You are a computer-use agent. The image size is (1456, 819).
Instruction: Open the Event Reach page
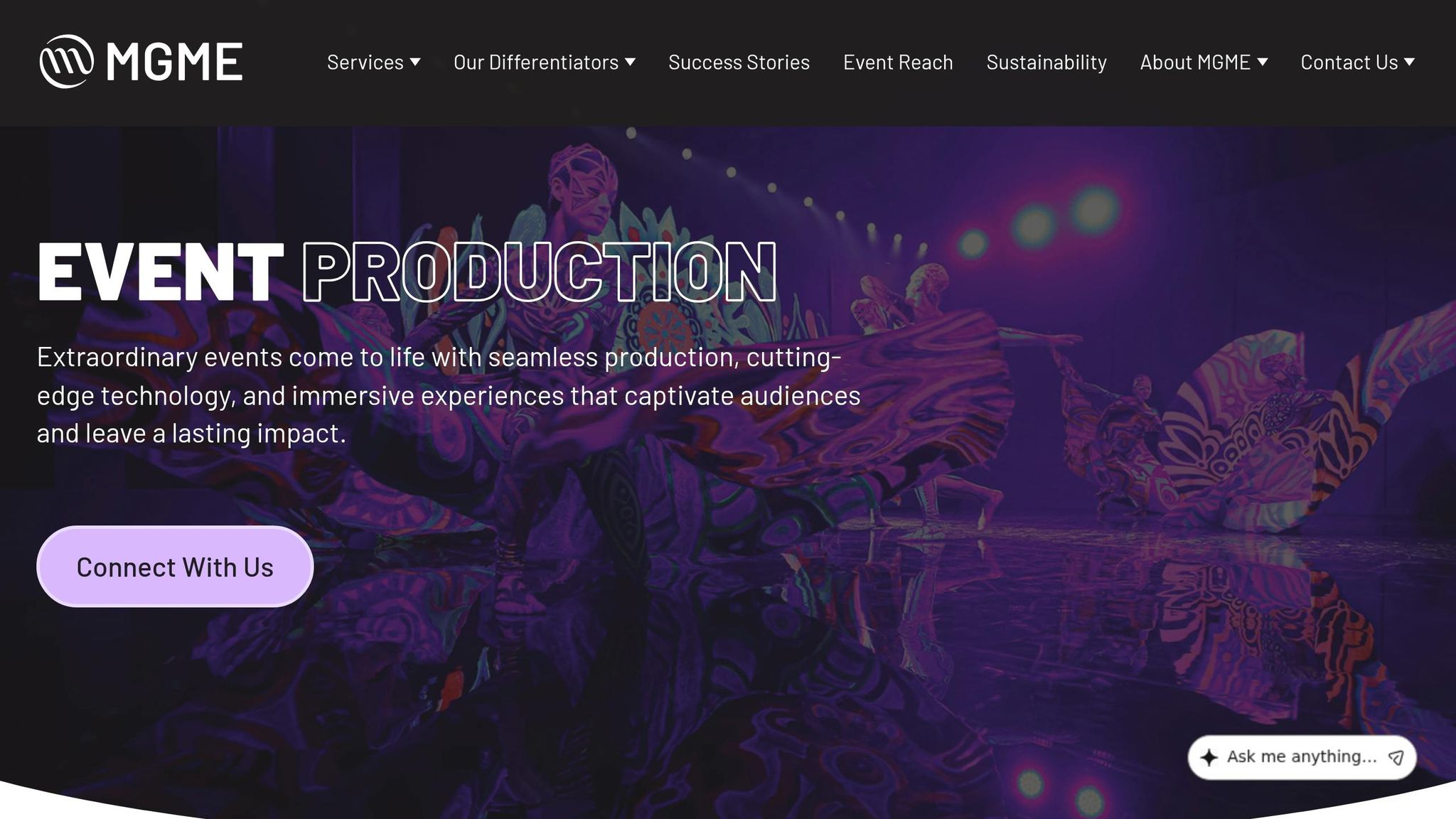click(x=898, y=63)
